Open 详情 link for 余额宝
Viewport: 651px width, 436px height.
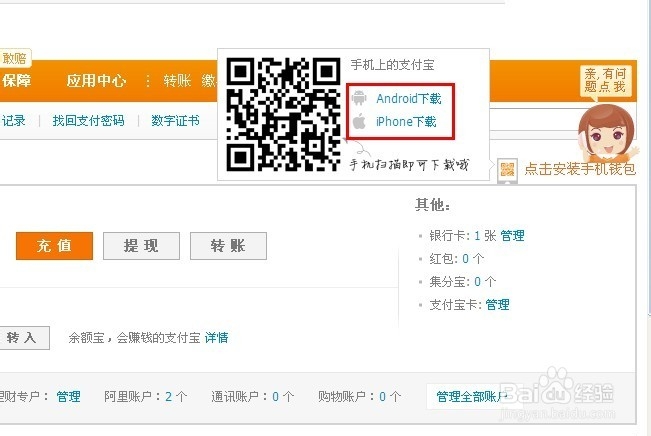tap(216, 337)
